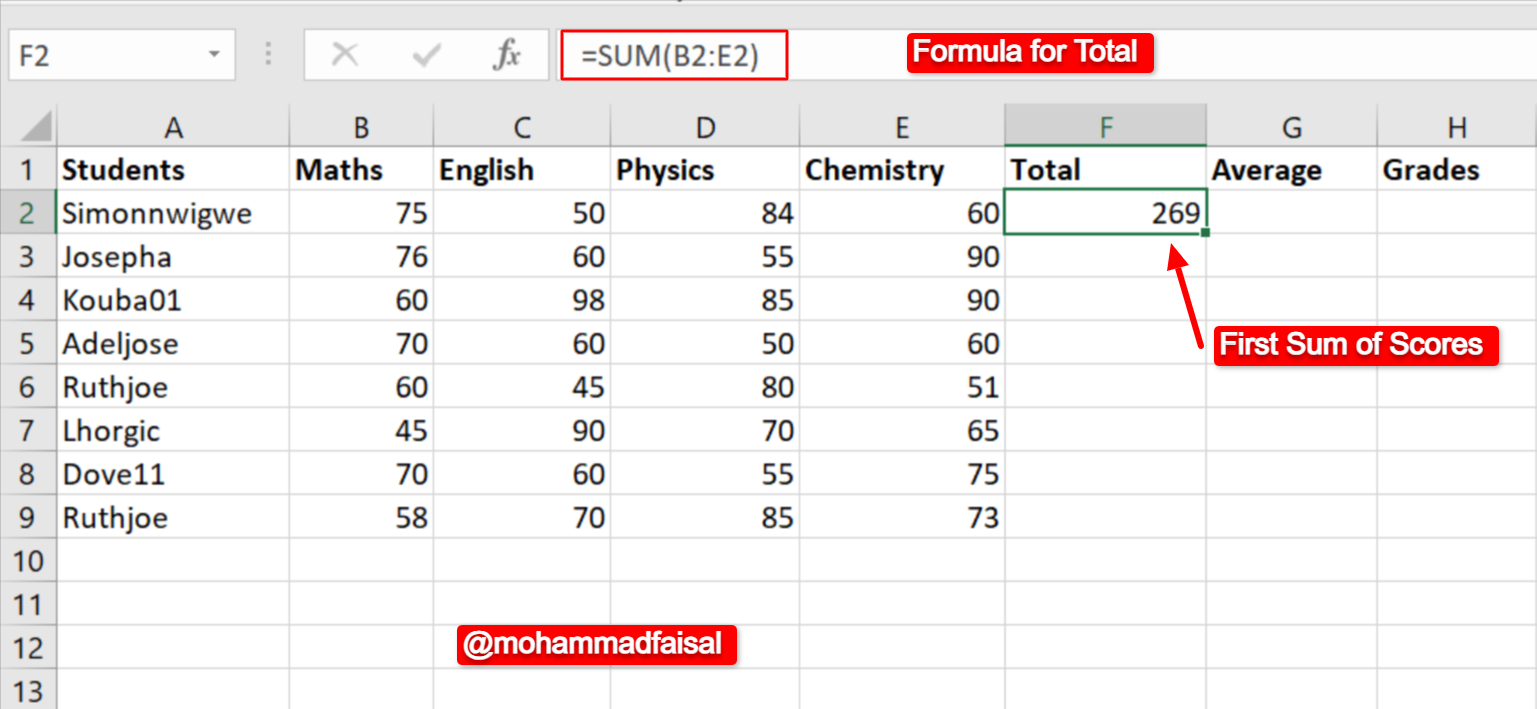
Task: Click the formula bar vertical dots handle
Action: click(x=269, y=55)
